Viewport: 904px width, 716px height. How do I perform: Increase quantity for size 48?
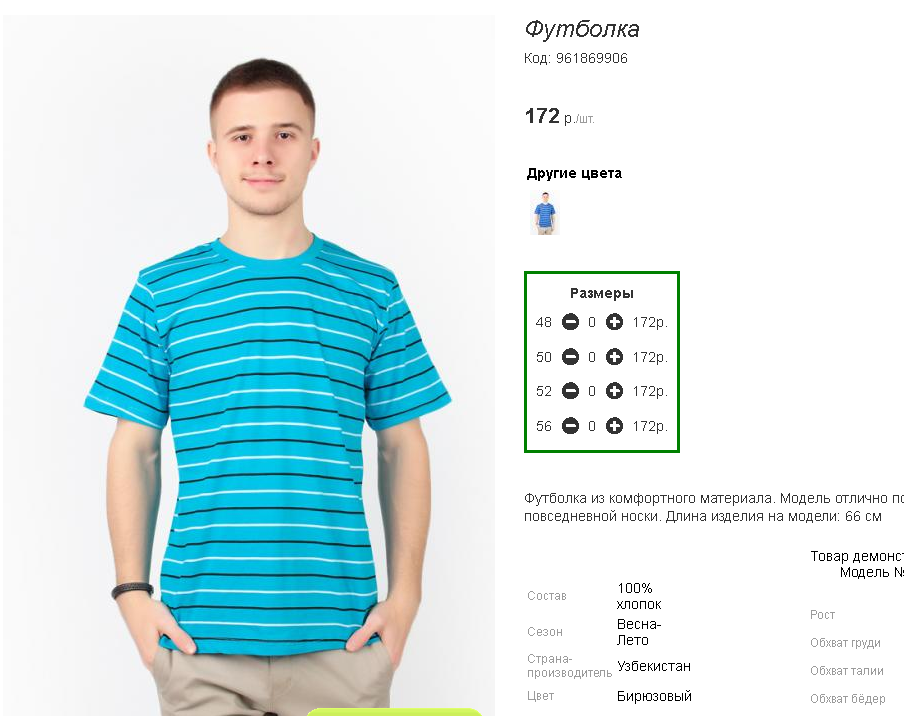pos(614,322)
